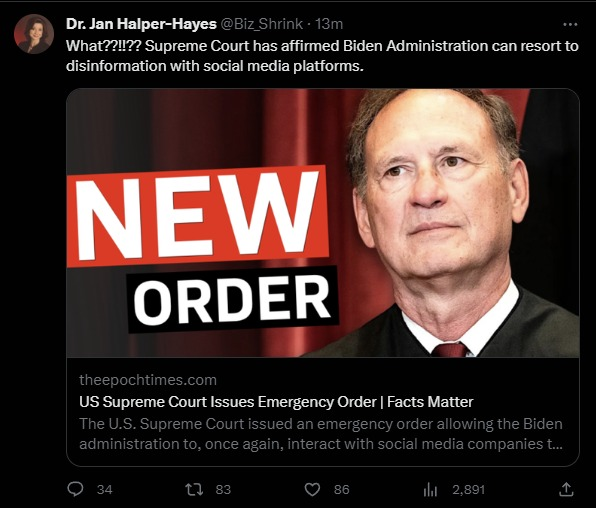Click the tweet text about Supreme Court

coord(322,56)
